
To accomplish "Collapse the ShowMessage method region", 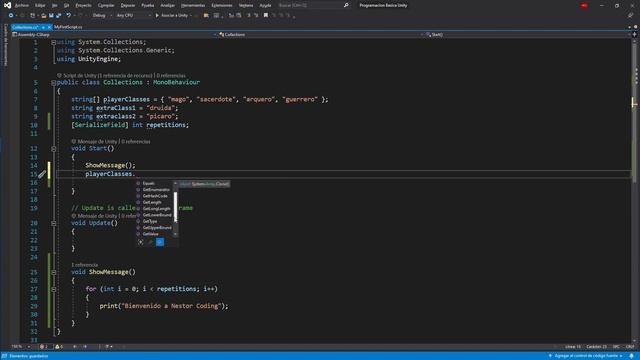I will click(53, 272).
